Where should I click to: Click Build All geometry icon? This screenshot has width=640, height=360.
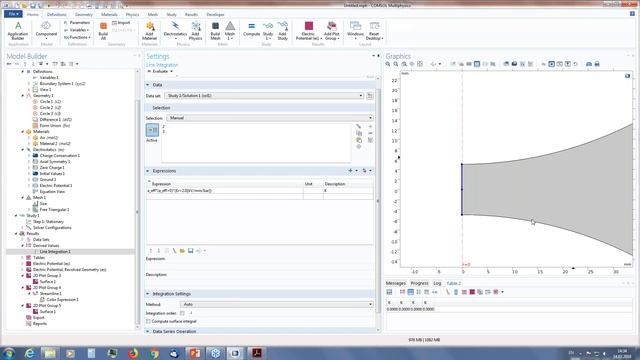click(103, 31)
